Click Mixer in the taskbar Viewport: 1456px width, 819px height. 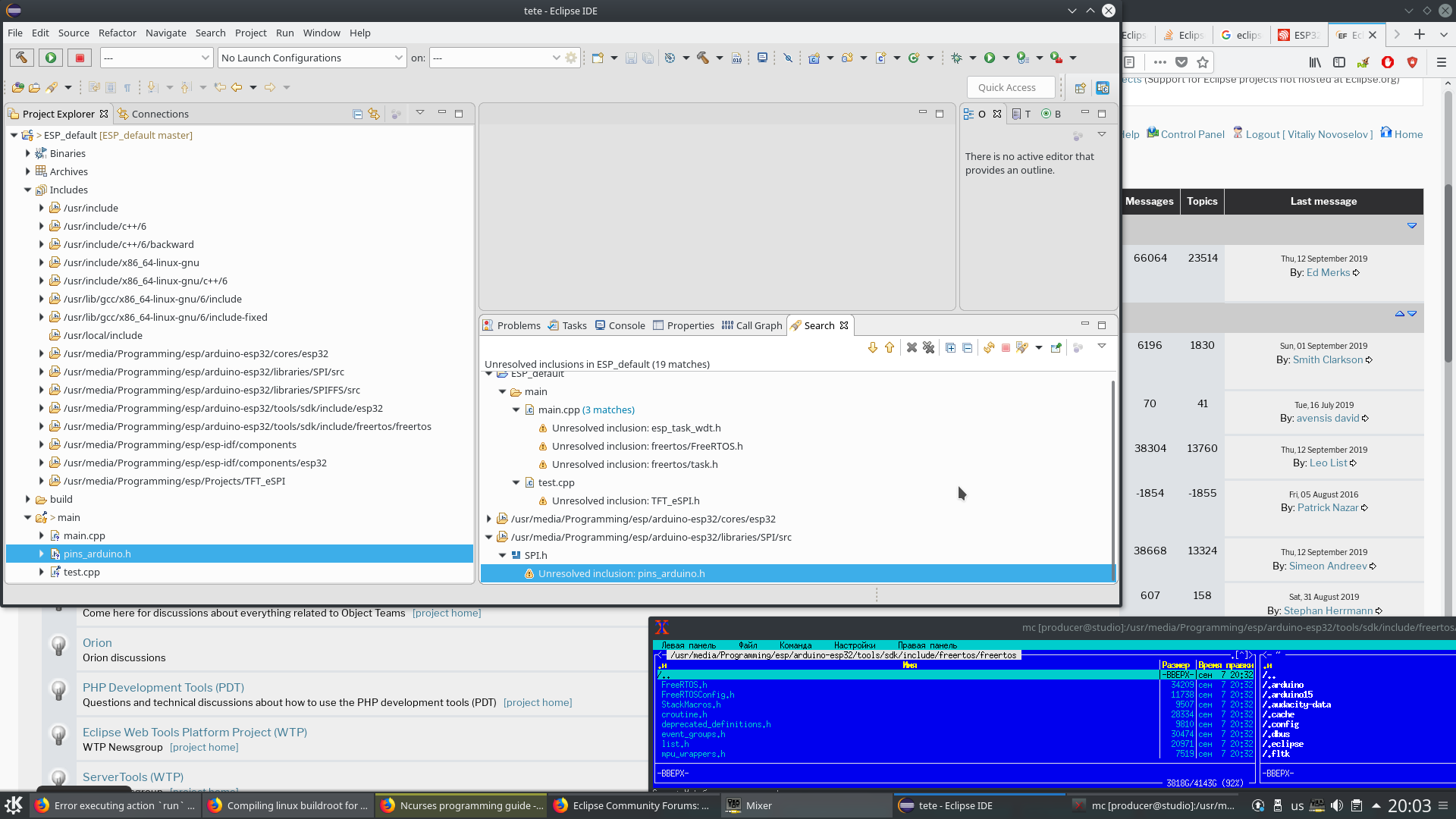click(805, 805)
